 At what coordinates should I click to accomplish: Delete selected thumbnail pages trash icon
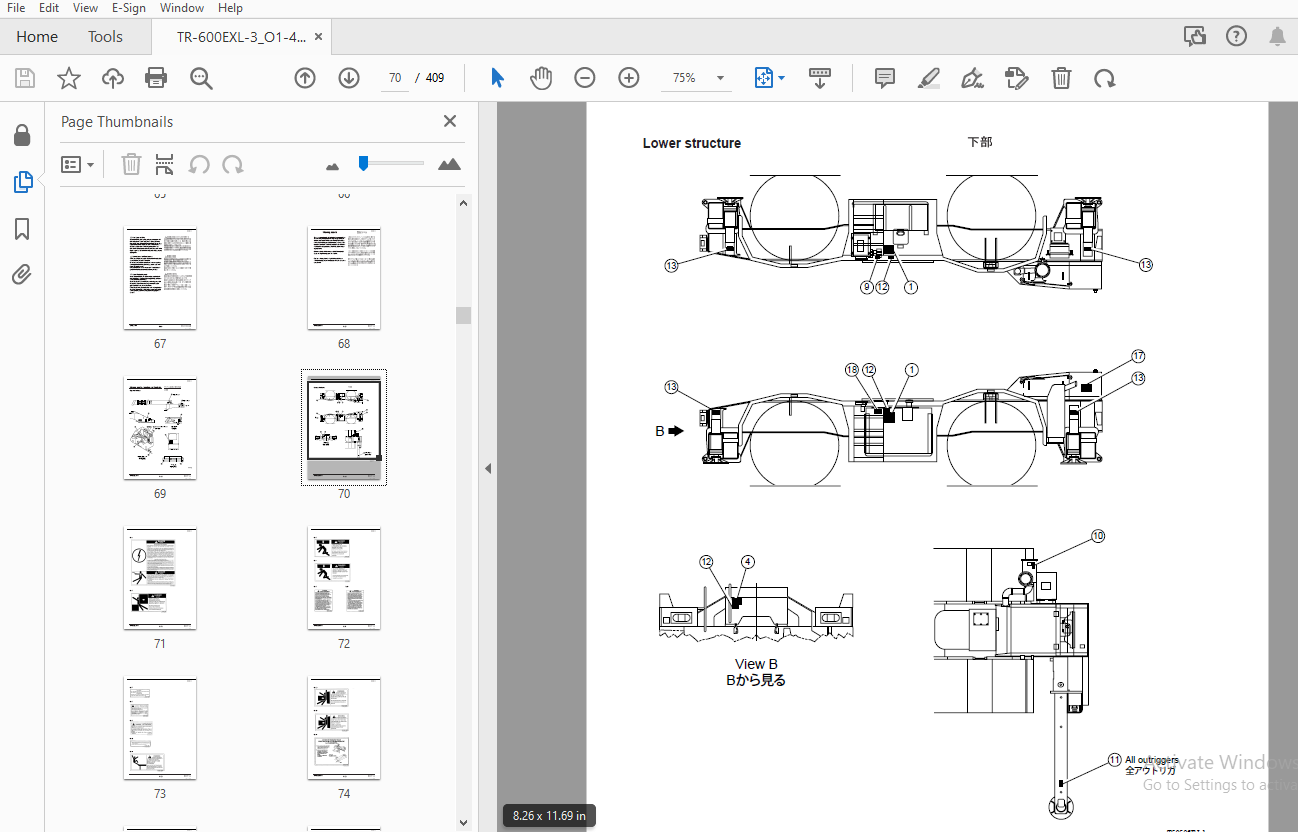[x=131, y=164]
